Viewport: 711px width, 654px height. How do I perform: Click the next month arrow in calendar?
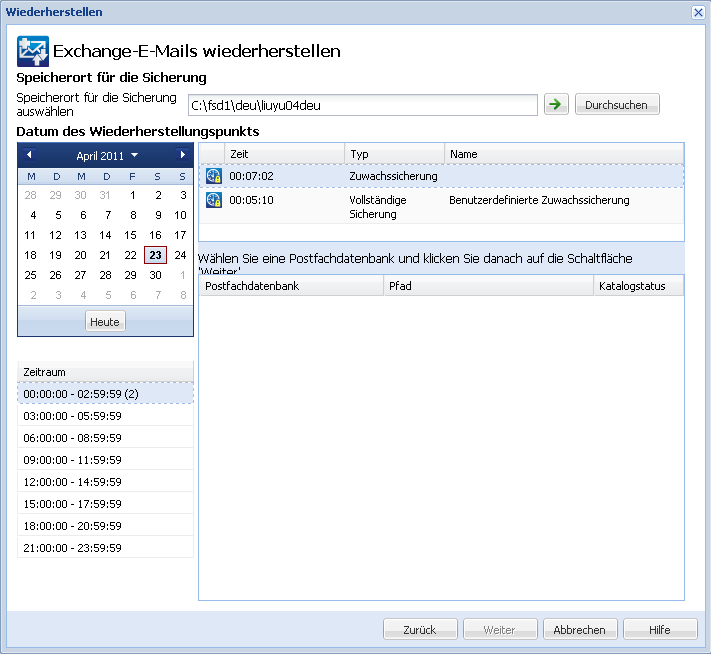pyautogui.click(x=182, y=155)
